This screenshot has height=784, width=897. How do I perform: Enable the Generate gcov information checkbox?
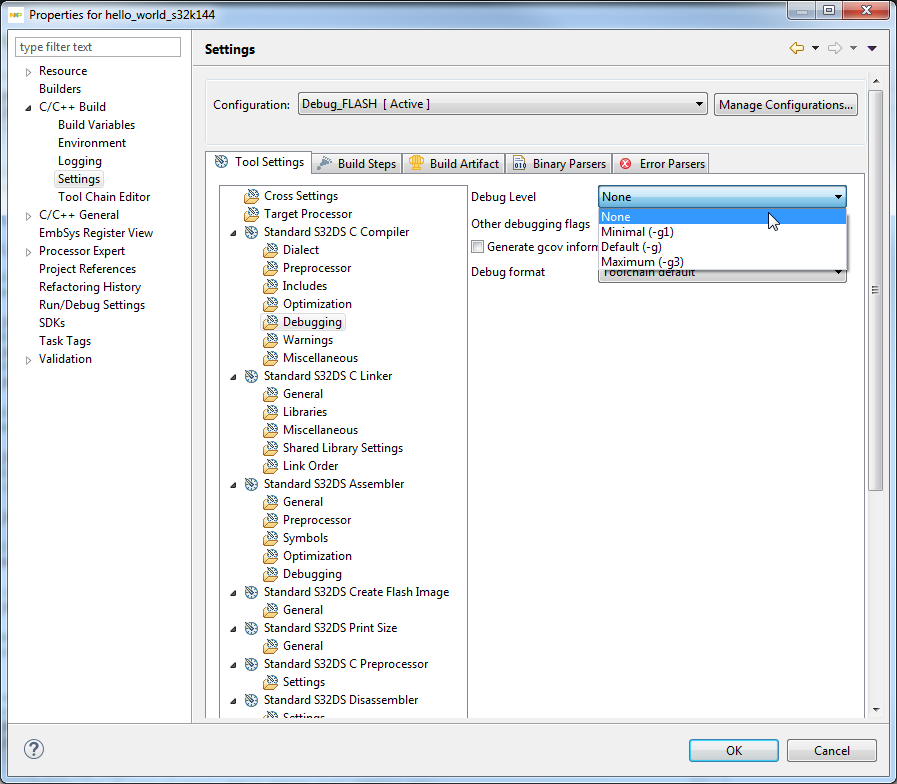click(478, 246)
